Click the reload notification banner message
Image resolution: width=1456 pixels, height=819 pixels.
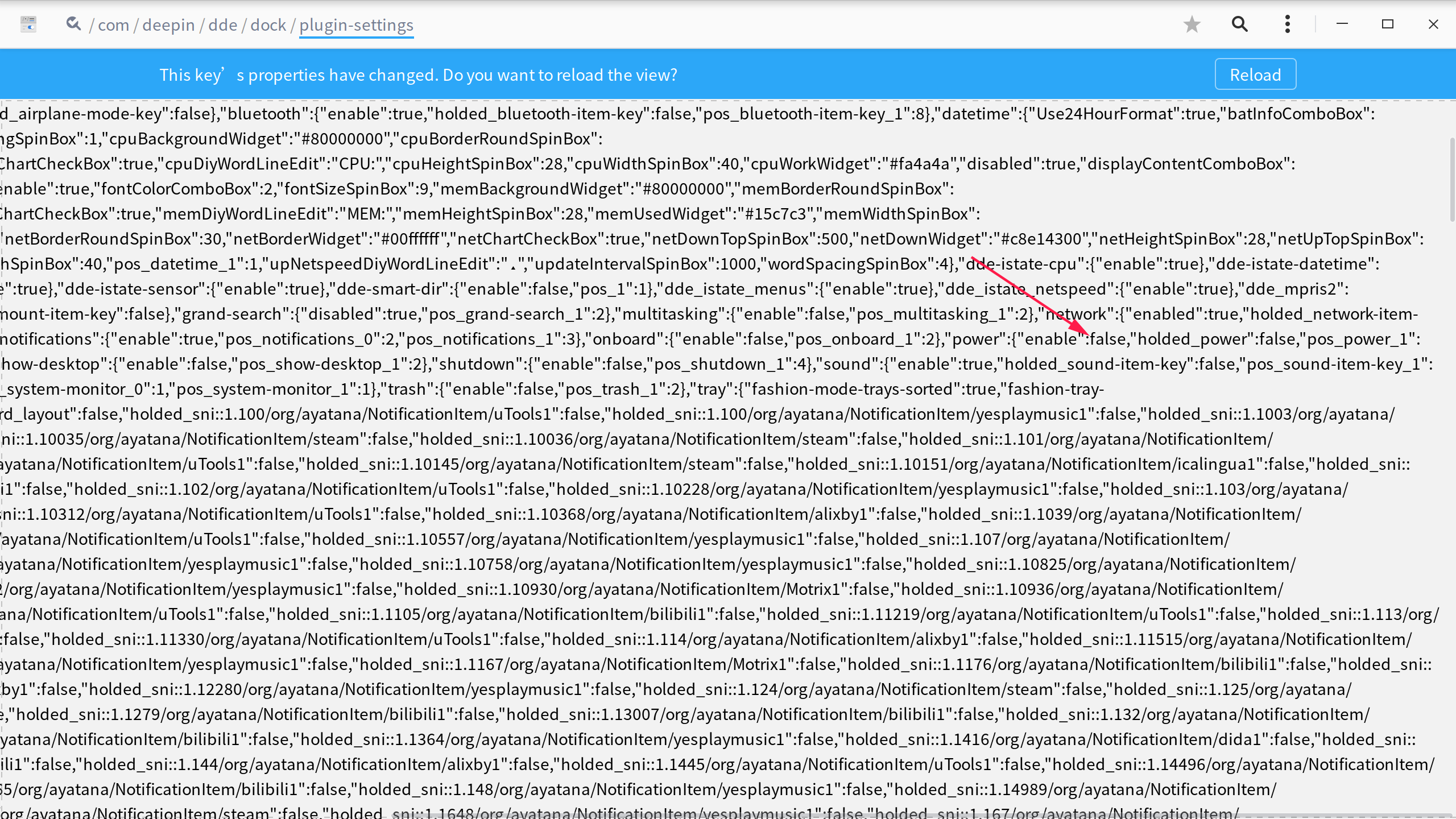click(x=418, y=74)
